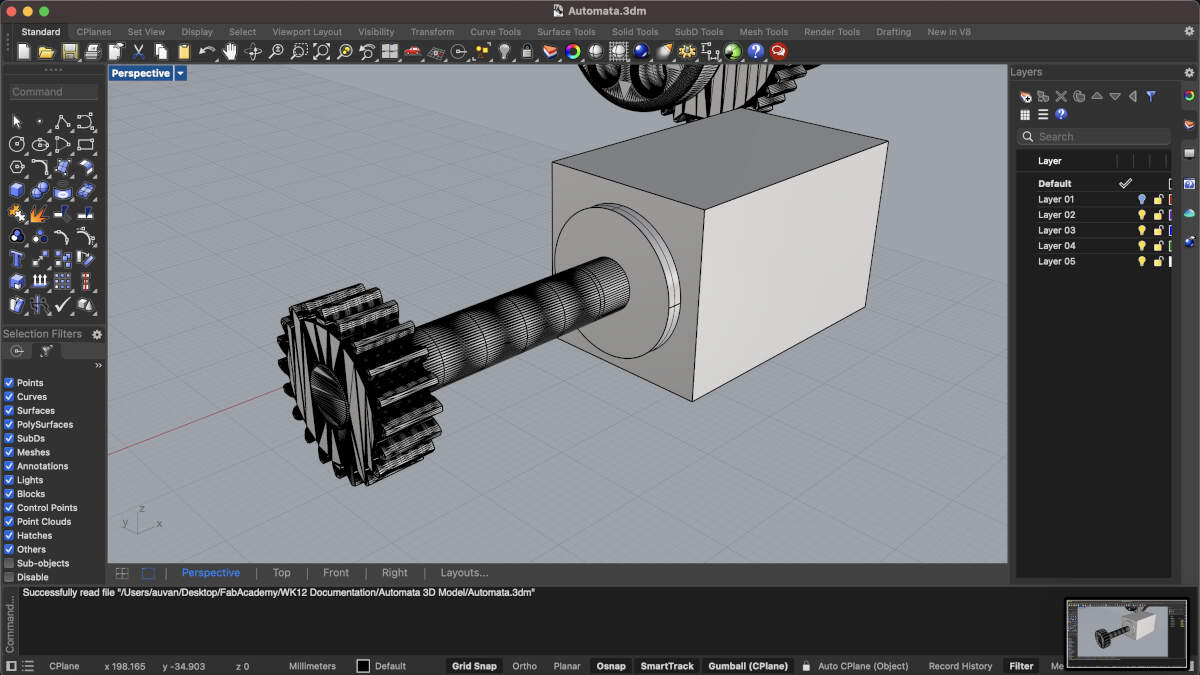The width and height of the screenshot is (1200, 675).
Task: Select the Polyline tool
Action: (x=63, y=121)
